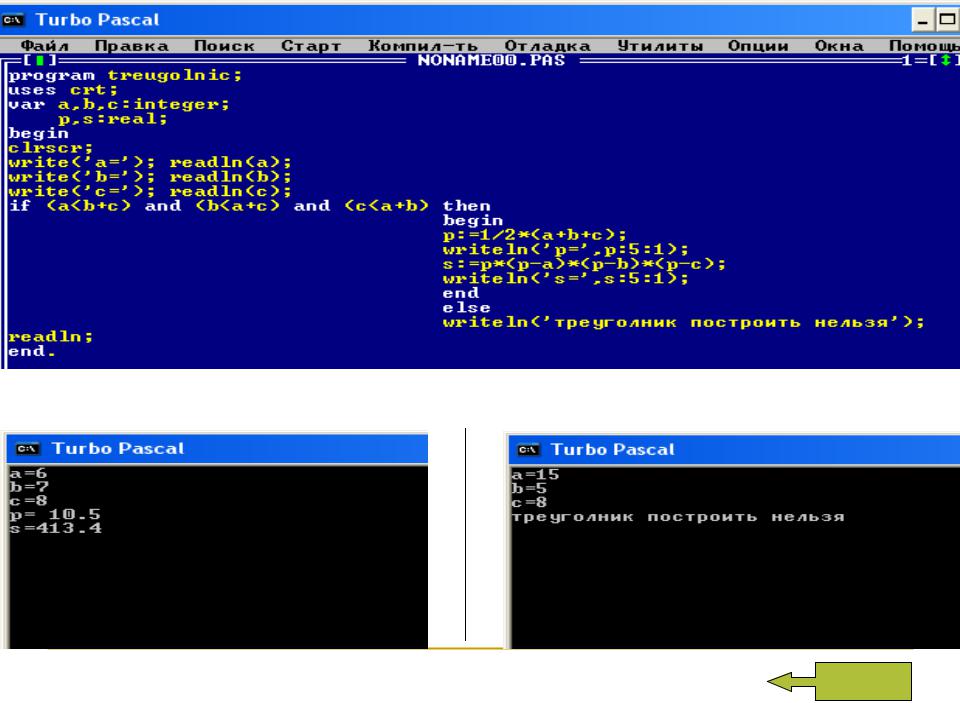The width and height of the screenshot is (960, 703).
Task: Open the Помощь menu
Action: pos(924,46)
